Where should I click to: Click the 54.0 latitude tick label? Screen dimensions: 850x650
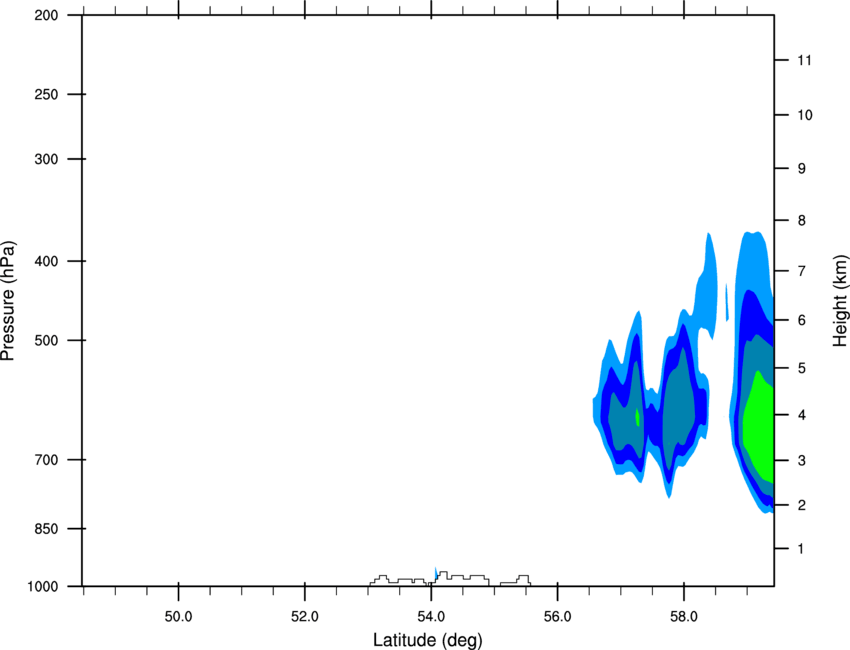(x=431, y=617)
